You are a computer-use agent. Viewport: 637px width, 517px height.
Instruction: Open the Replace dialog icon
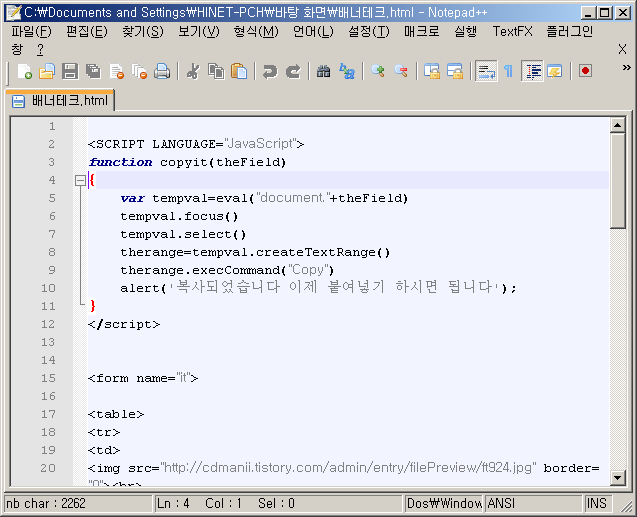click(x=347, y=71)
